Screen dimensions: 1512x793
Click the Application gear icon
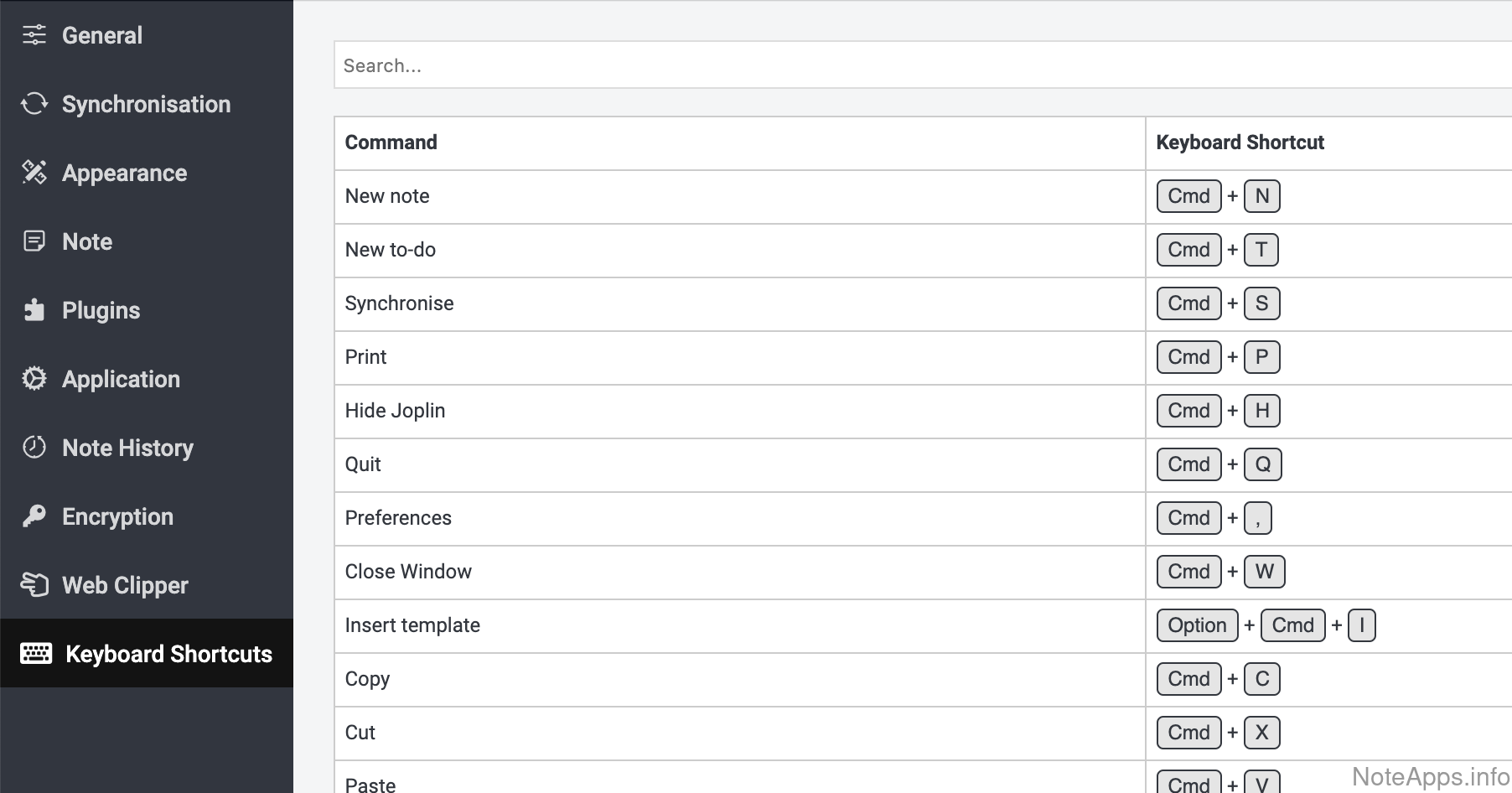(34, 379)
